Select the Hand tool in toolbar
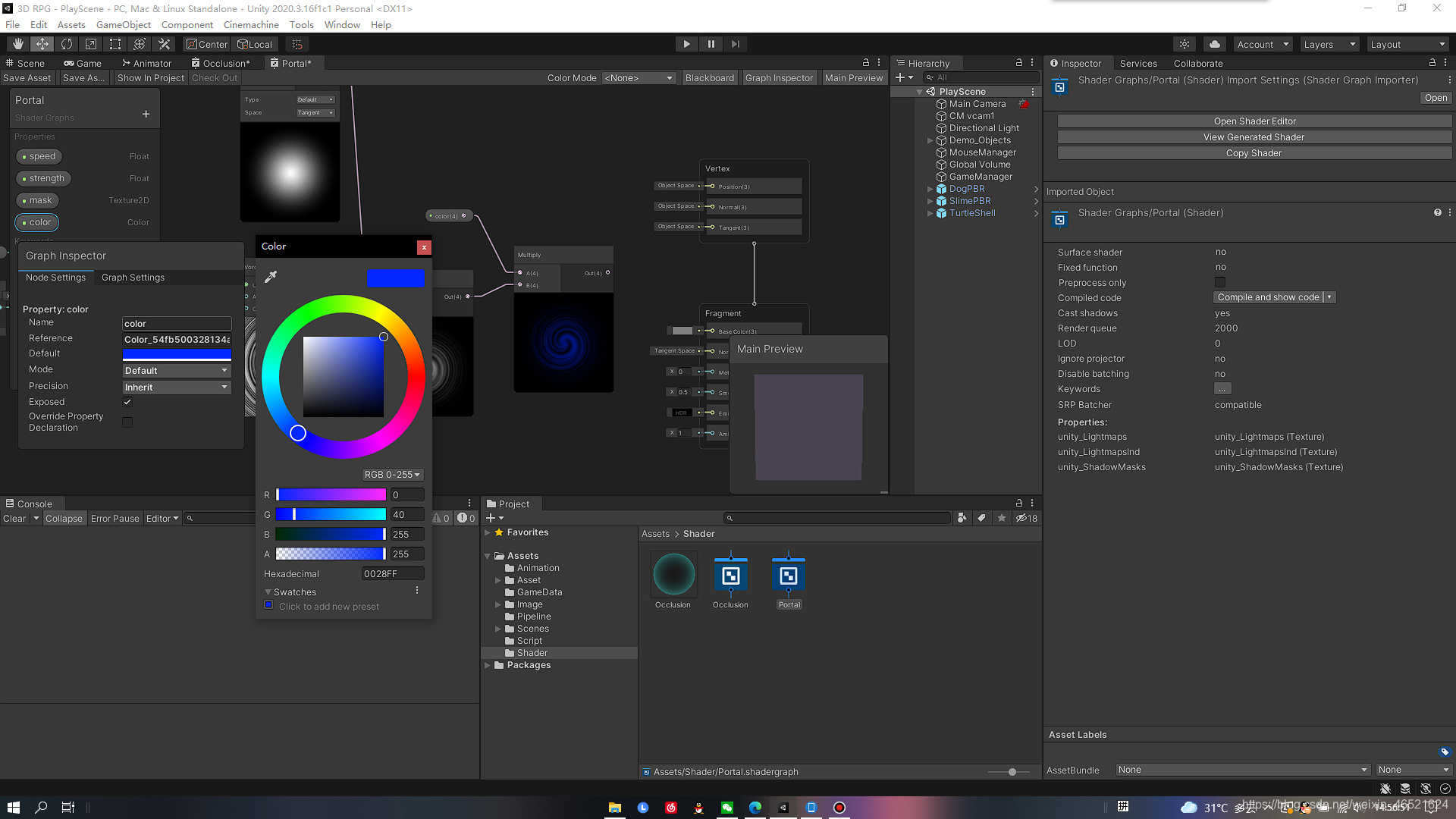Image resolution: width=1456 pixels, height=819 pixels. click(x=18, y=44)
